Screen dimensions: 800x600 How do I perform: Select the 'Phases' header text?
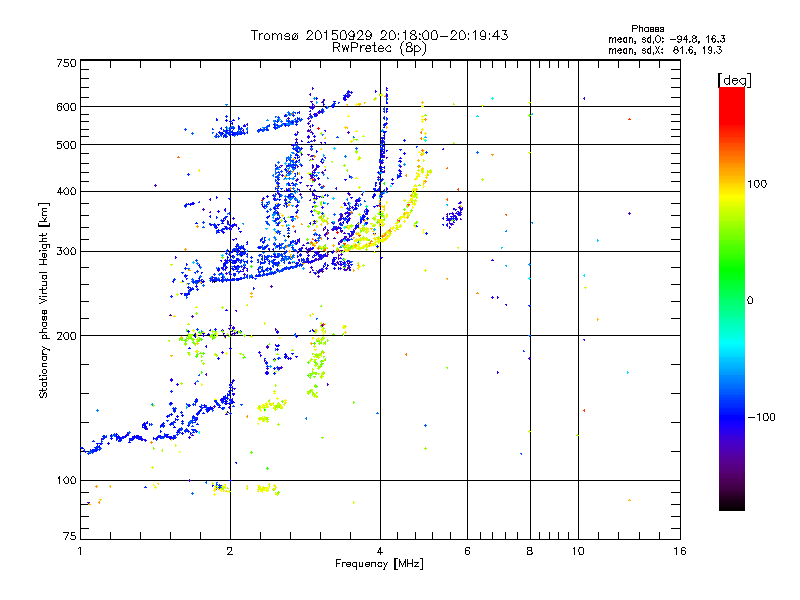pyautogui.click(x=647, y=29)
